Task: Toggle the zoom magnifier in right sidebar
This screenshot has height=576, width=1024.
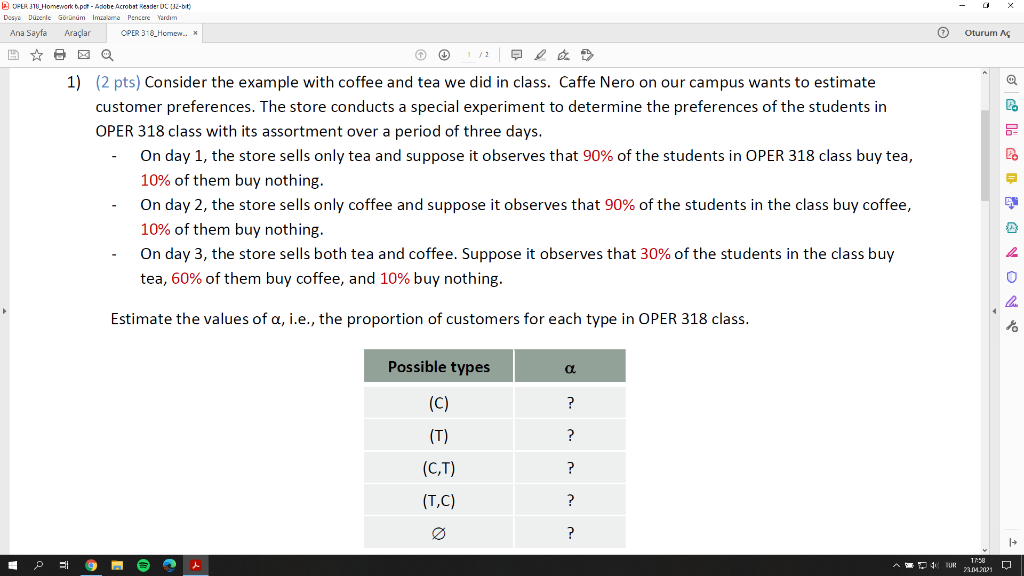Action: (x=1012, y=80)
